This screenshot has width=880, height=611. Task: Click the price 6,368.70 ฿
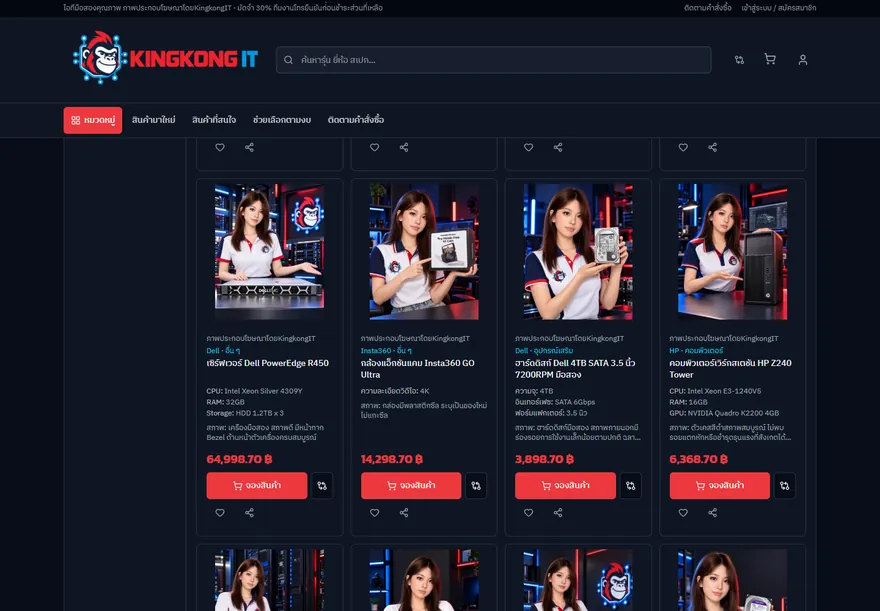pyautogui.click(x=699, y=459)
